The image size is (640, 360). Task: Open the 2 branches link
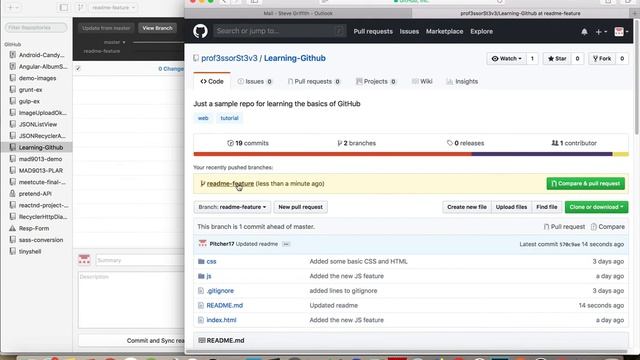pyautogui.click(x=356, y=143)
